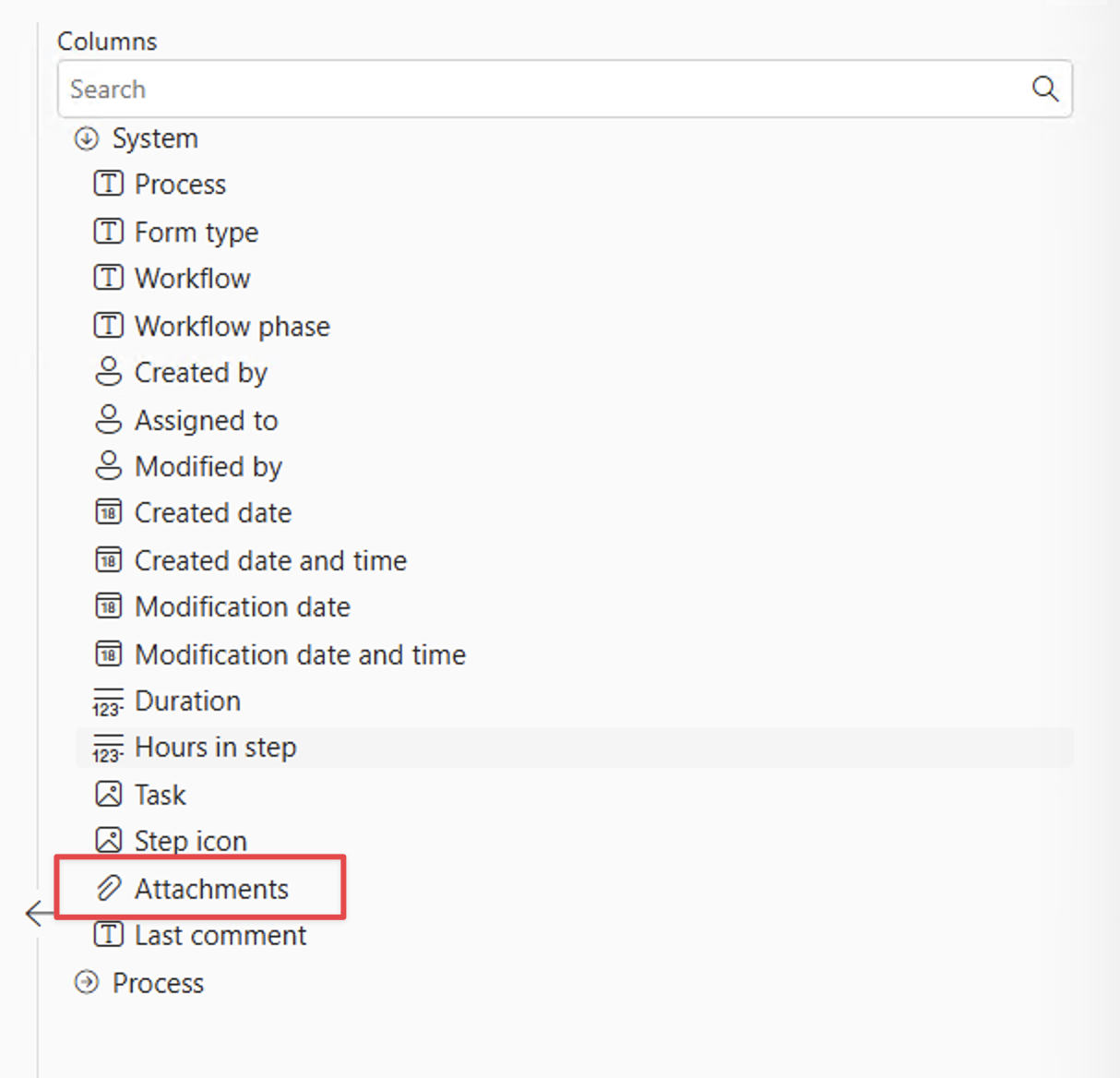Image resolution: width=1120 pixels, height=1078 pixels.
Task: Collapse the System group arrow
Action: tap(87, 138)
